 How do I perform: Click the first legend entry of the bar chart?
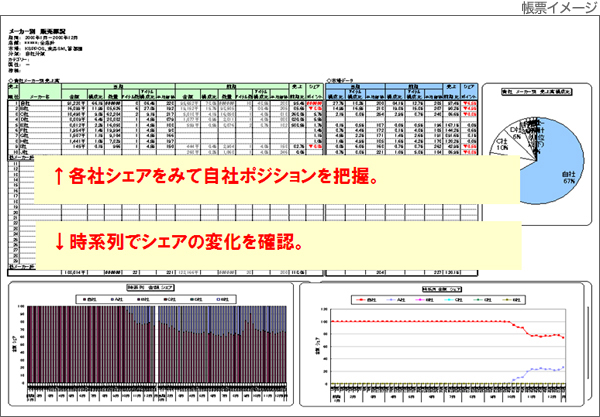click(89, 299)
